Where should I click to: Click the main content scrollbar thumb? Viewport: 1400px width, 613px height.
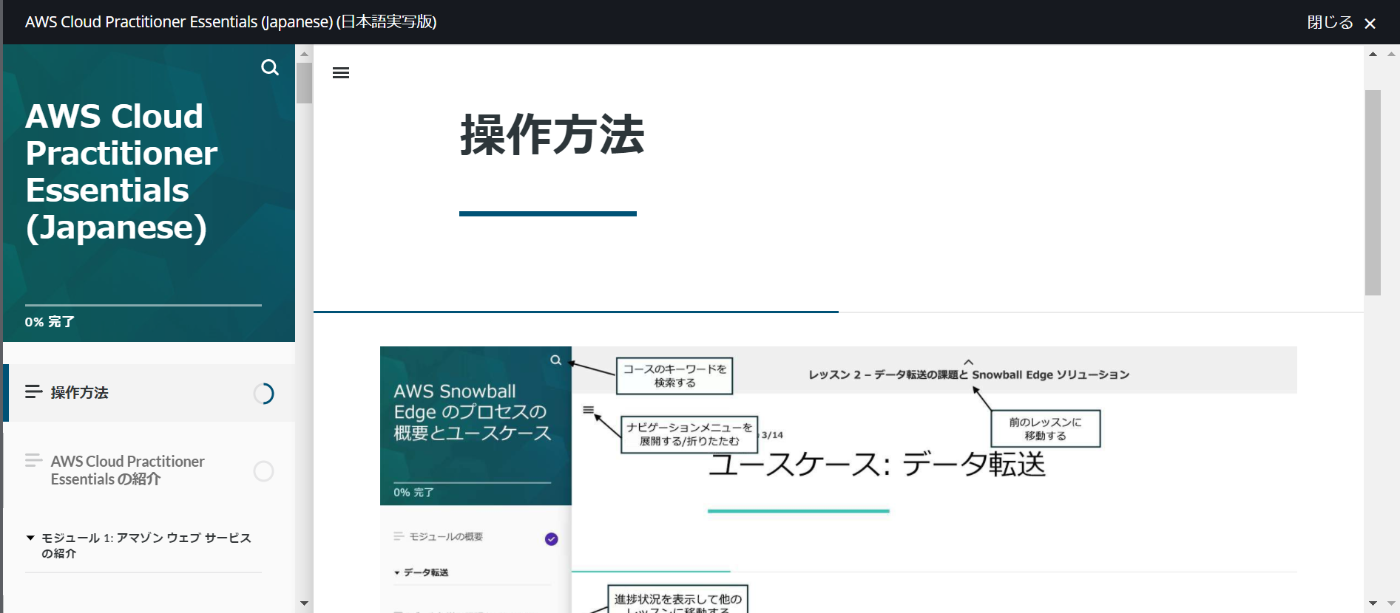[1372, 193]
